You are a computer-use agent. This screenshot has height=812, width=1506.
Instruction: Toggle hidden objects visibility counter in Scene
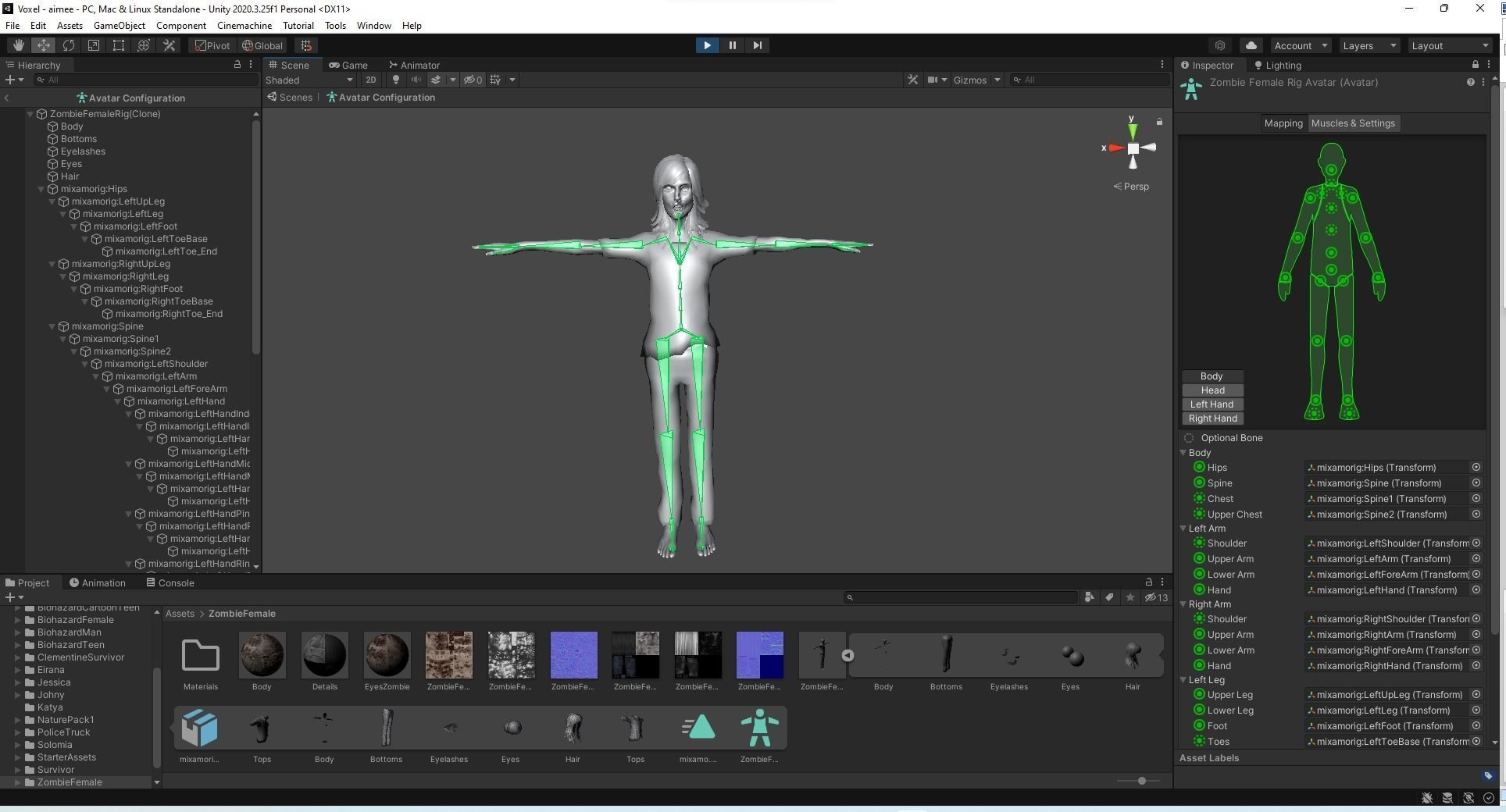[x=472, y=80]
